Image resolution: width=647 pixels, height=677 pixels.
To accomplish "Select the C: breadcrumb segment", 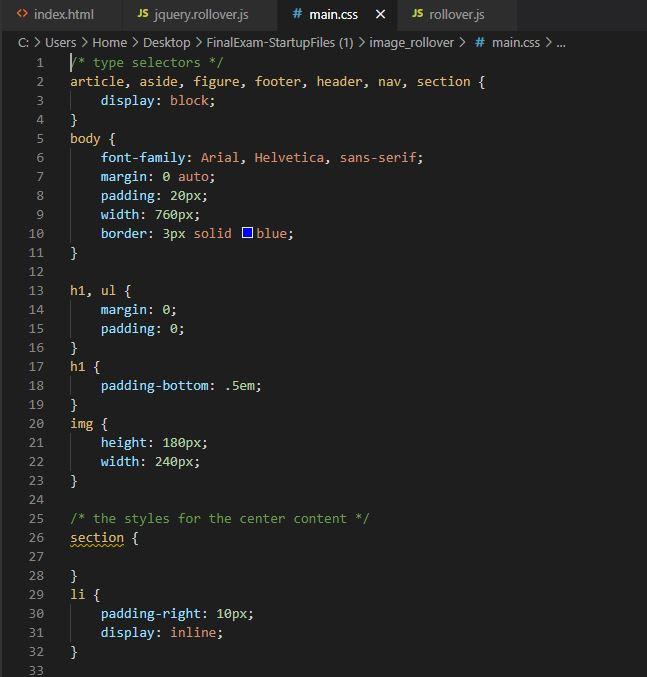I will tap(23, 42).
